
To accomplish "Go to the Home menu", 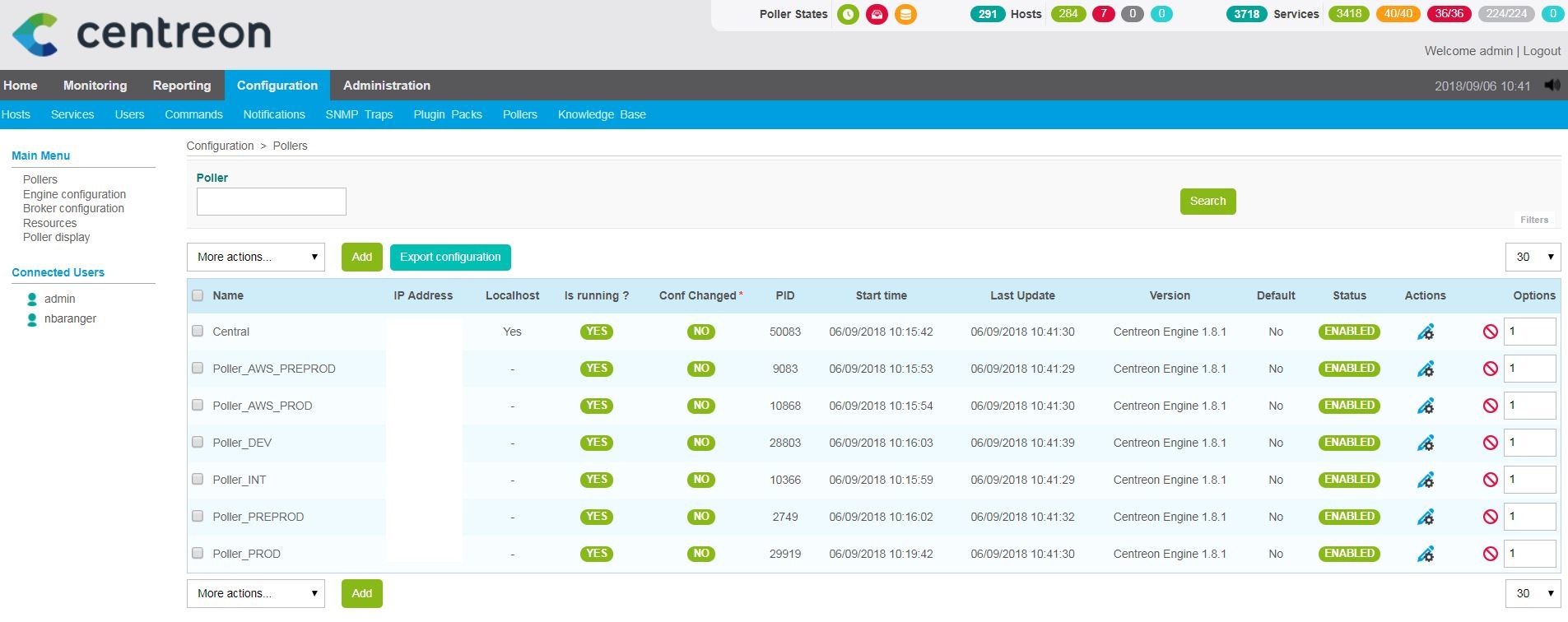I will coord(21,86).
